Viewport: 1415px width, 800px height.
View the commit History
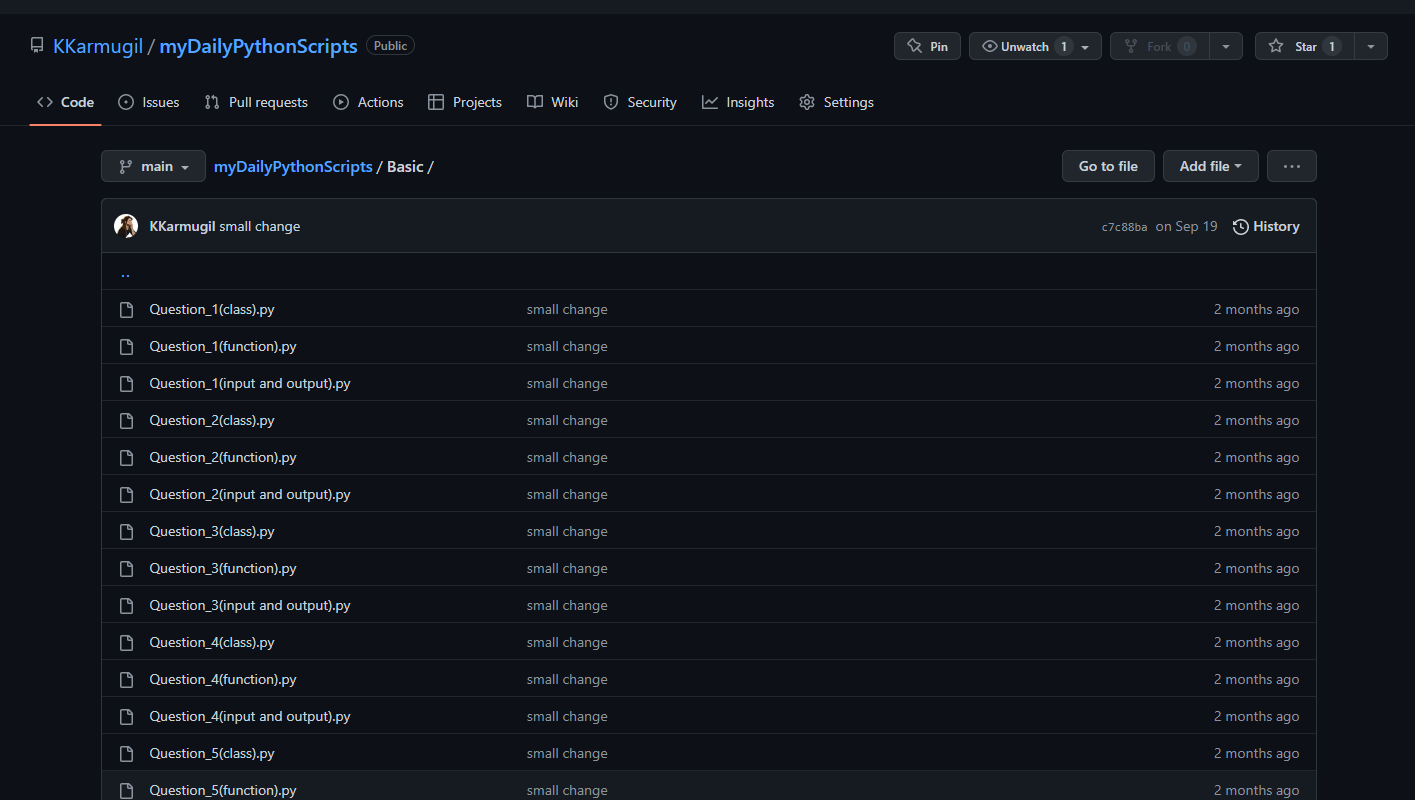tap(1266, 226)
